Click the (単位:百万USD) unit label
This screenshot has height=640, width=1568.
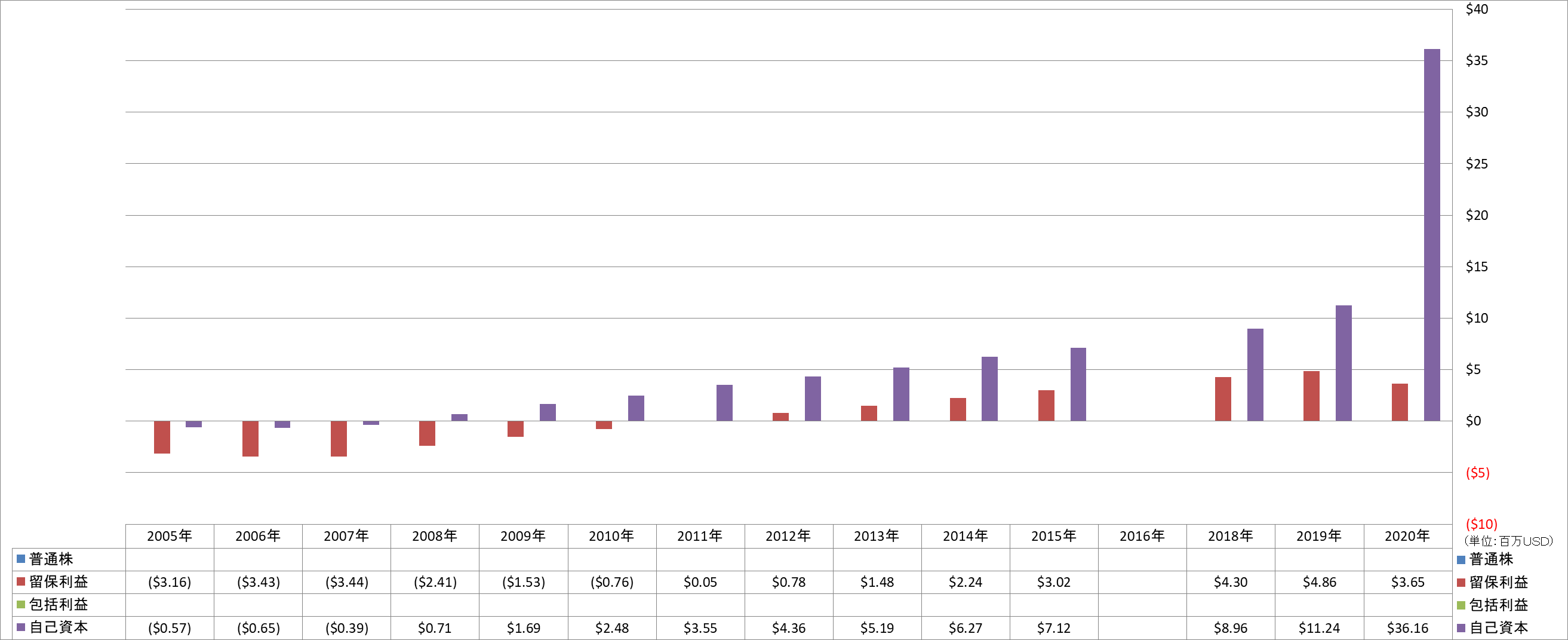click(1508, 541)
